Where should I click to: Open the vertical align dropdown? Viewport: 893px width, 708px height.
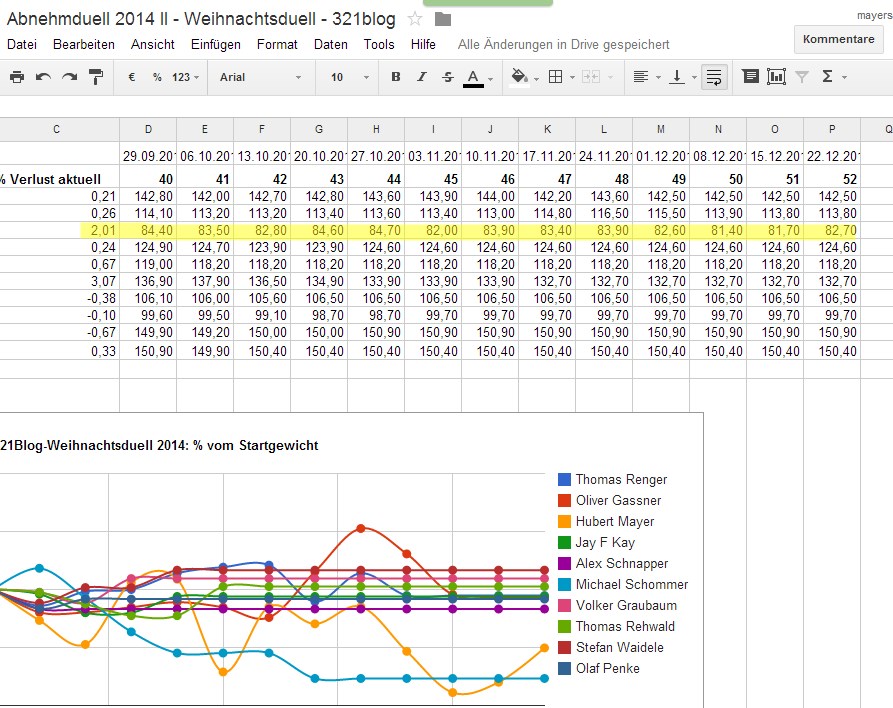click(x=682, y=76)
